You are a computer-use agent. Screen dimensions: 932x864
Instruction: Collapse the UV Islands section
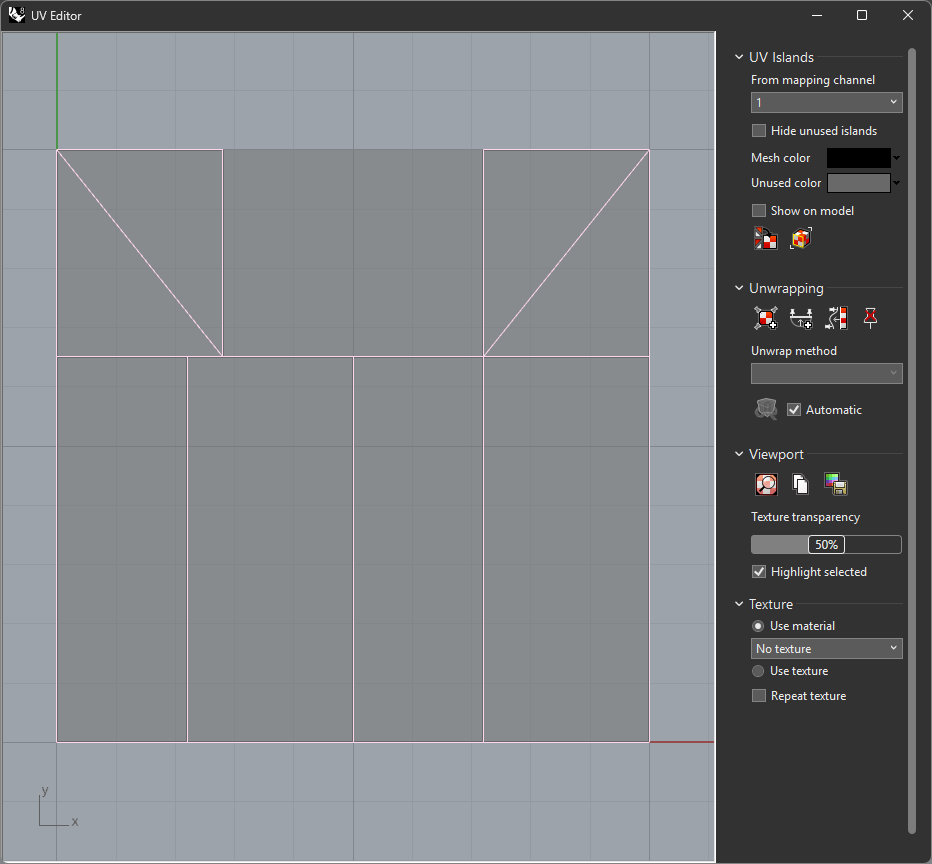tap(740, 58)
